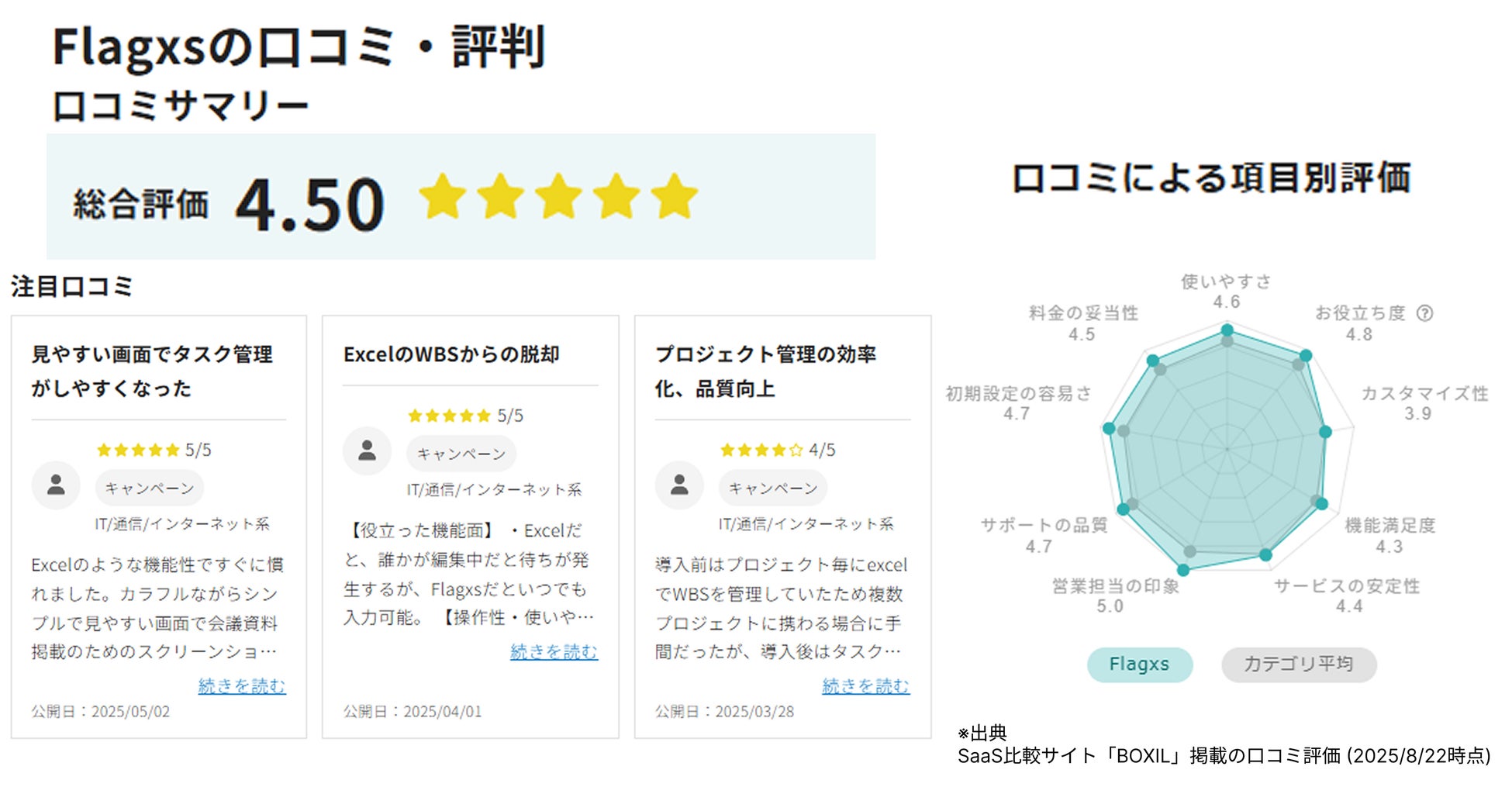Click the heading 口コミによる項目別評価
Screen dimensions: 1512x794
click(x=1211, y=178)
